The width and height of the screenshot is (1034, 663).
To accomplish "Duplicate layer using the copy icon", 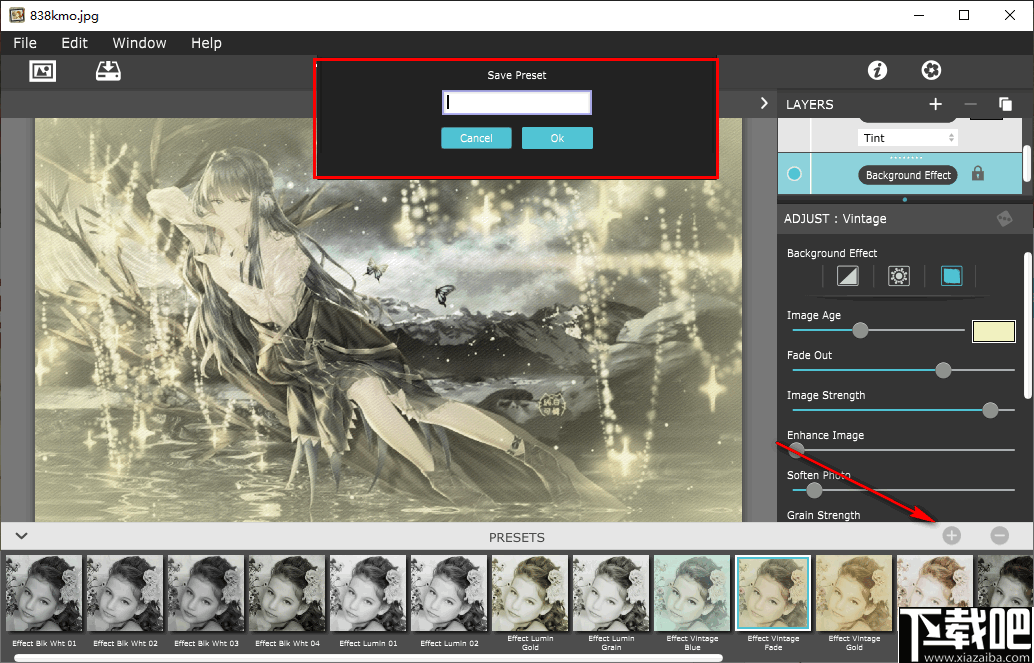I will coord(1005,104).
